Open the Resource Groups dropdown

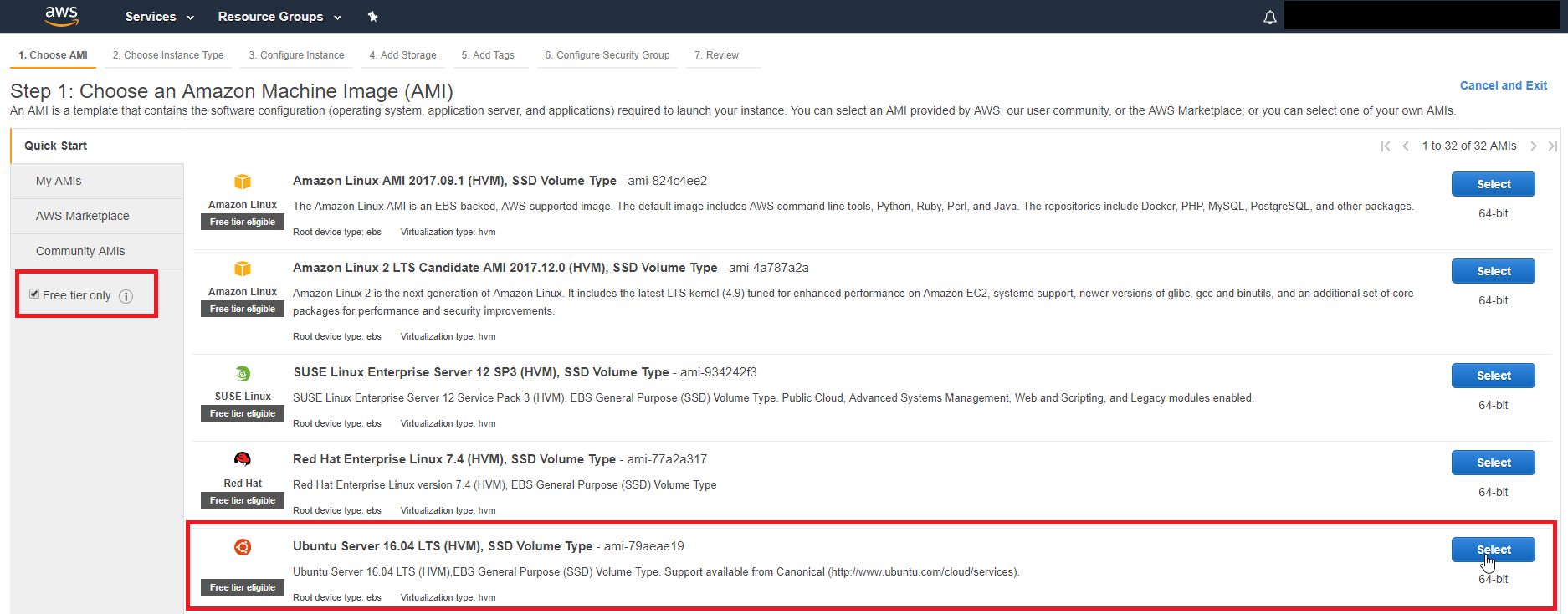click(x=279, y=17)
